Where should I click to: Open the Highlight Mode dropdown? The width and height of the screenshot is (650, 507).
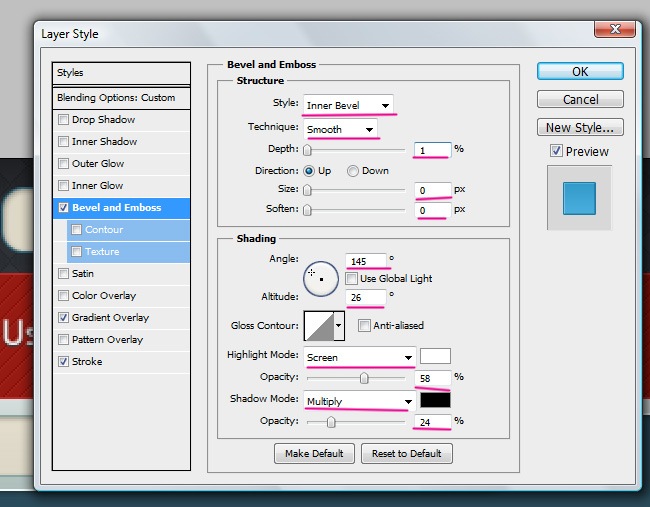[x=360, y=357]
